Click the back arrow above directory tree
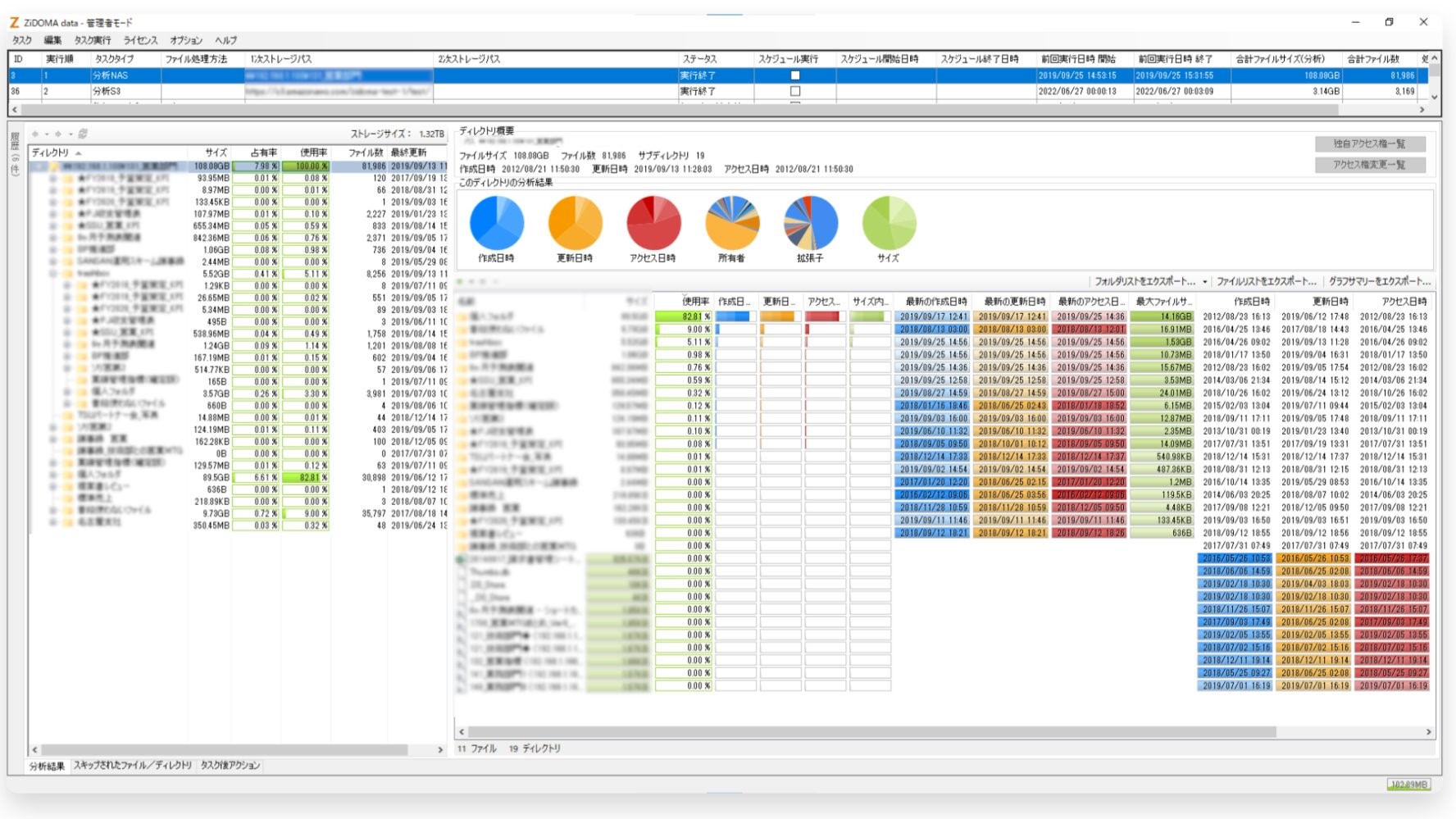1456x819 pixels. pyautogui.click(x=35, y=134)
